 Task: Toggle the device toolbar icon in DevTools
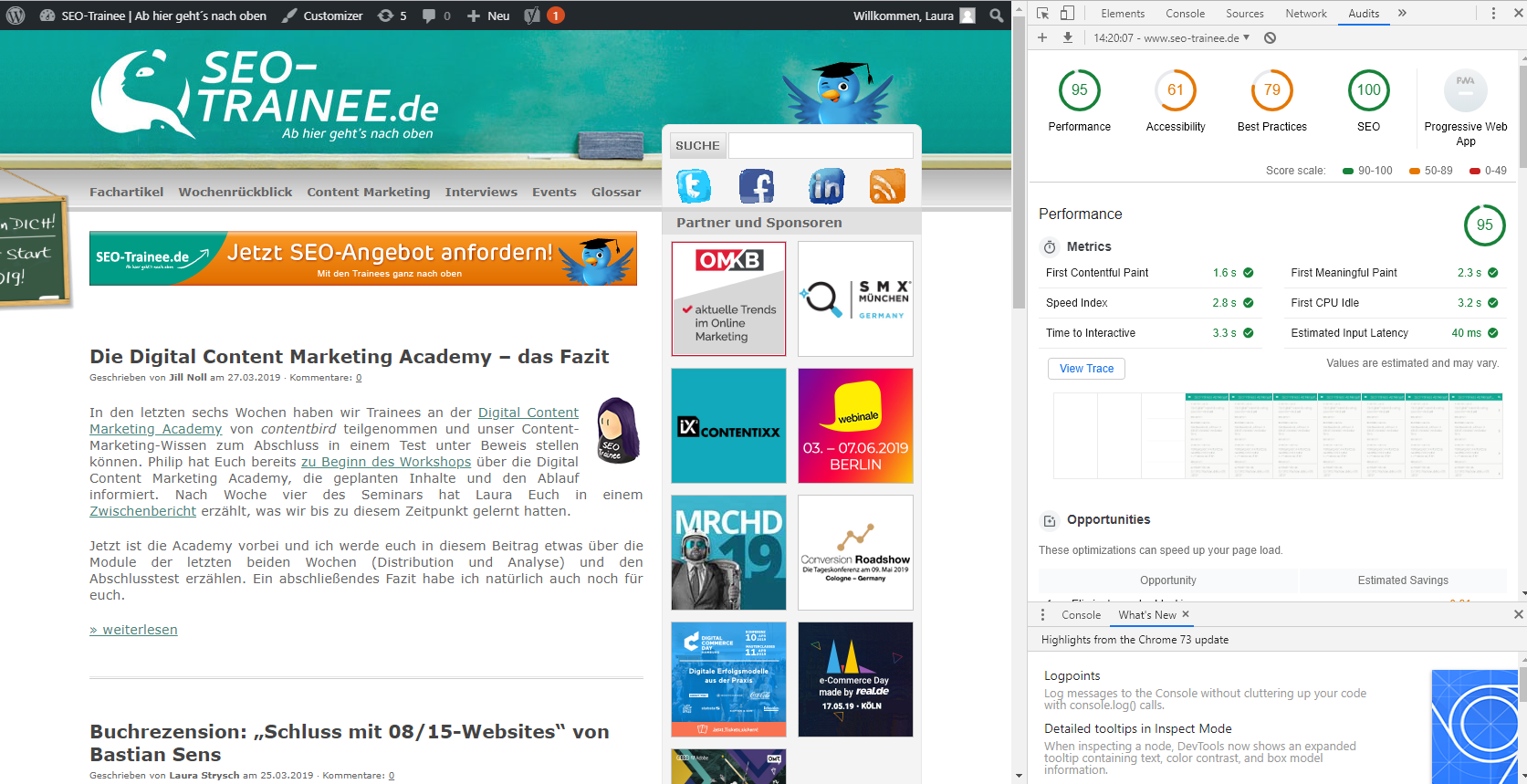point(1067,14)
